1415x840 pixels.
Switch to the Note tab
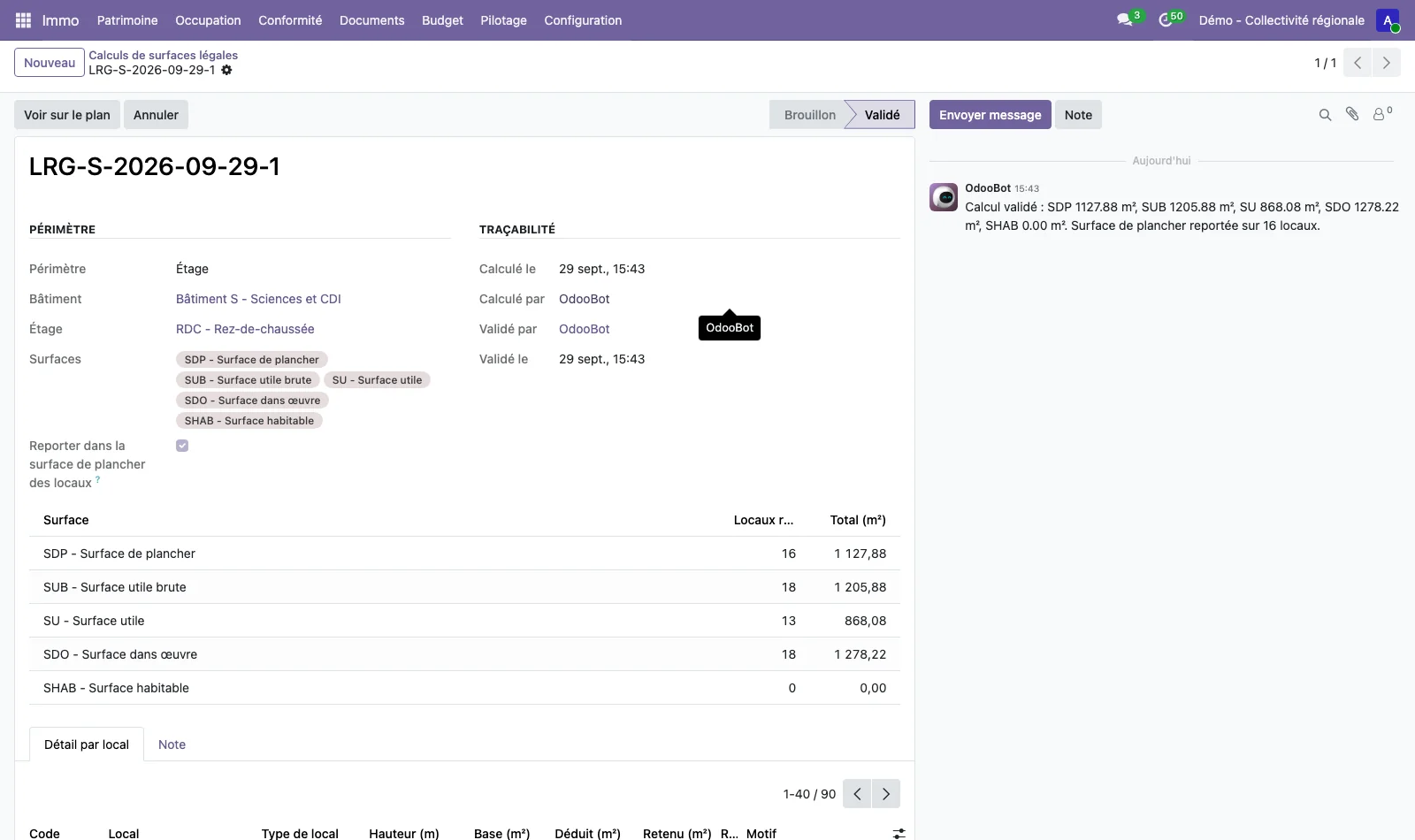pos(172,745)
